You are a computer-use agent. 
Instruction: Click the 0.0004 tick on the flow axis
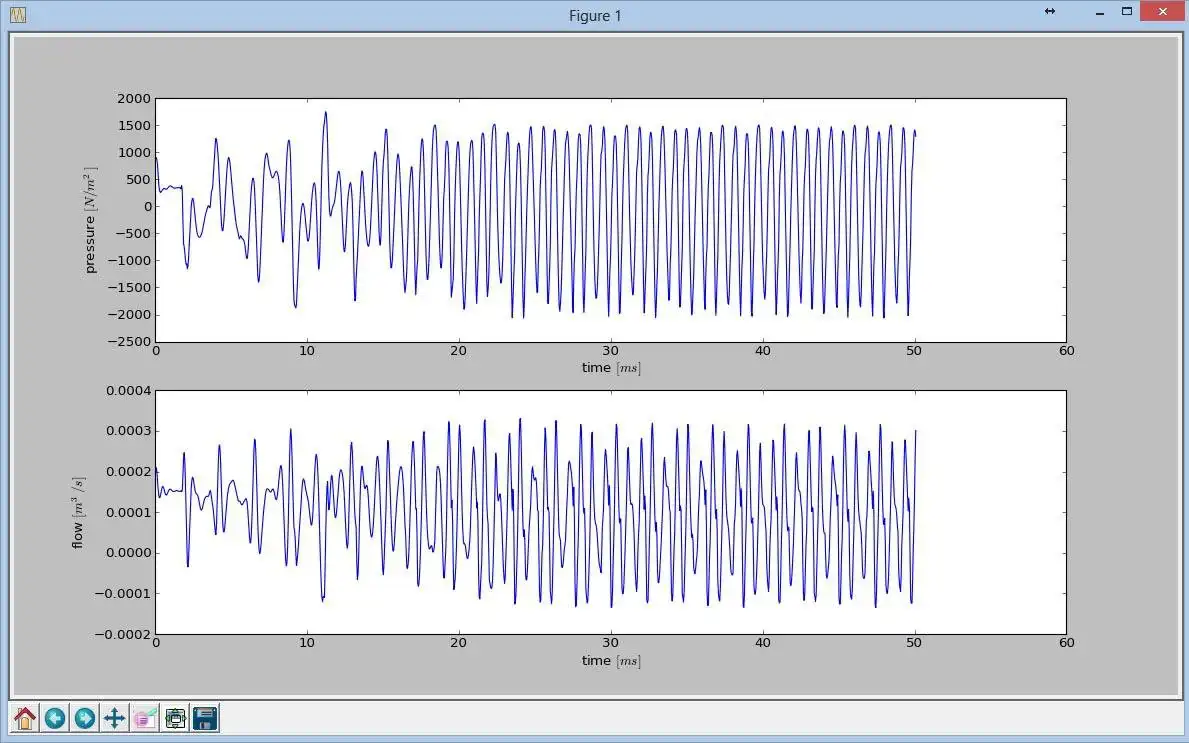[x=127, y=390]
